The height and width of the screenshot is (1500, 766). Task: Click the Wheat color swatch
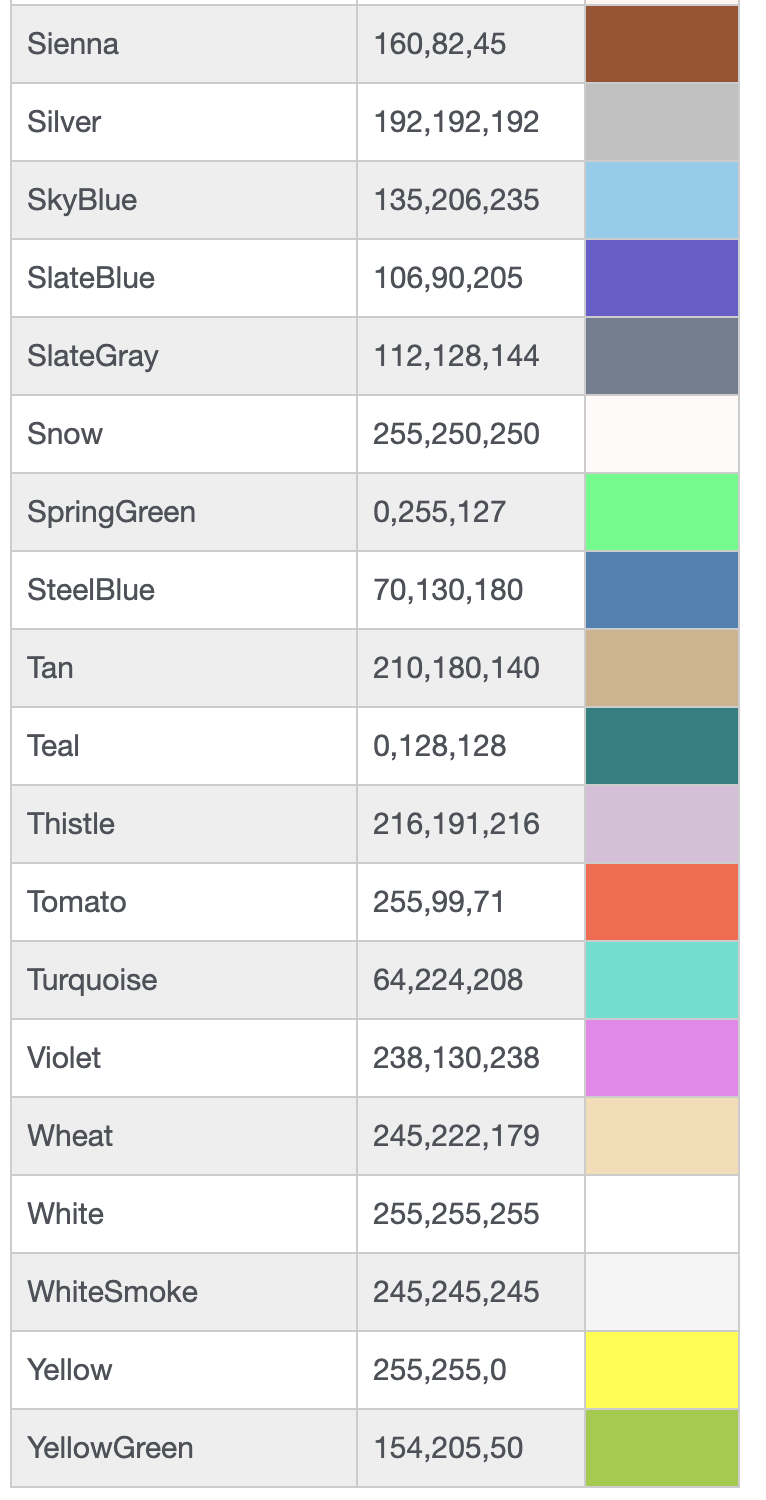pyautogui.click(x=661, y=1136)
